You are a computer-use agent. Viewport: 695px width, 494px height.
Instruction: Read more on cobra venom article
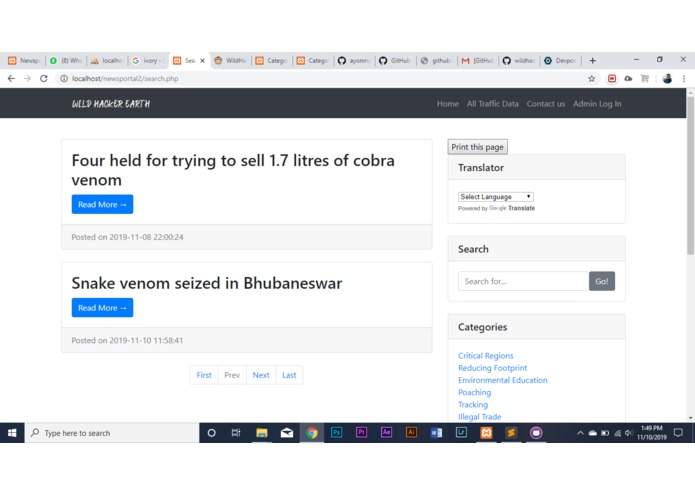pos(102,204)
